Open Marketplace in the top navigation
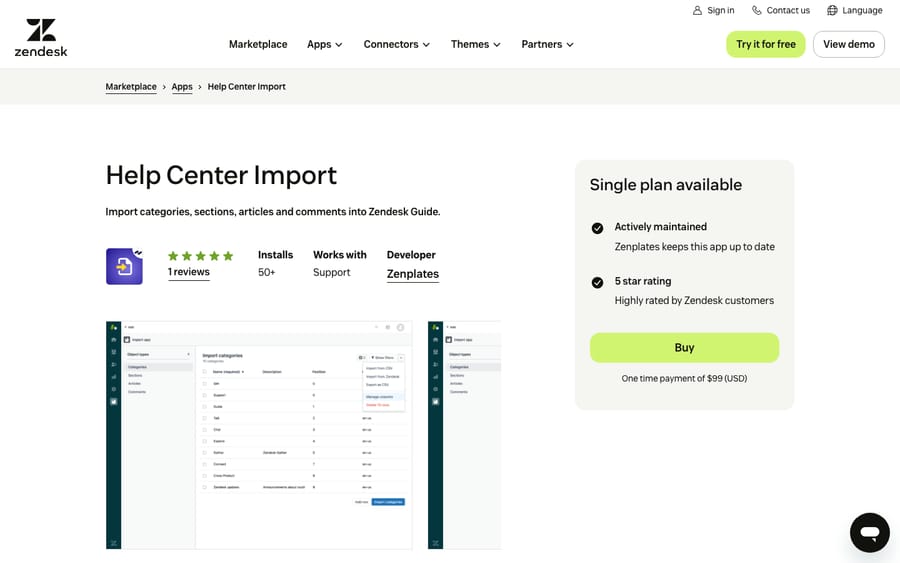Image resolution: width=900 pixels, height=563 pixels. coord(258,44)
